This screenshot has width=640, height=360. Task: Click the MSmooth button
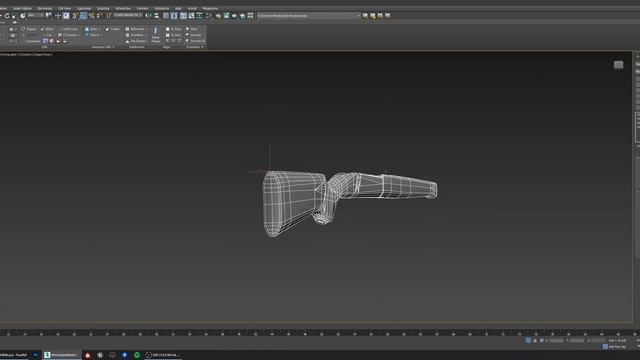[135, 29]
